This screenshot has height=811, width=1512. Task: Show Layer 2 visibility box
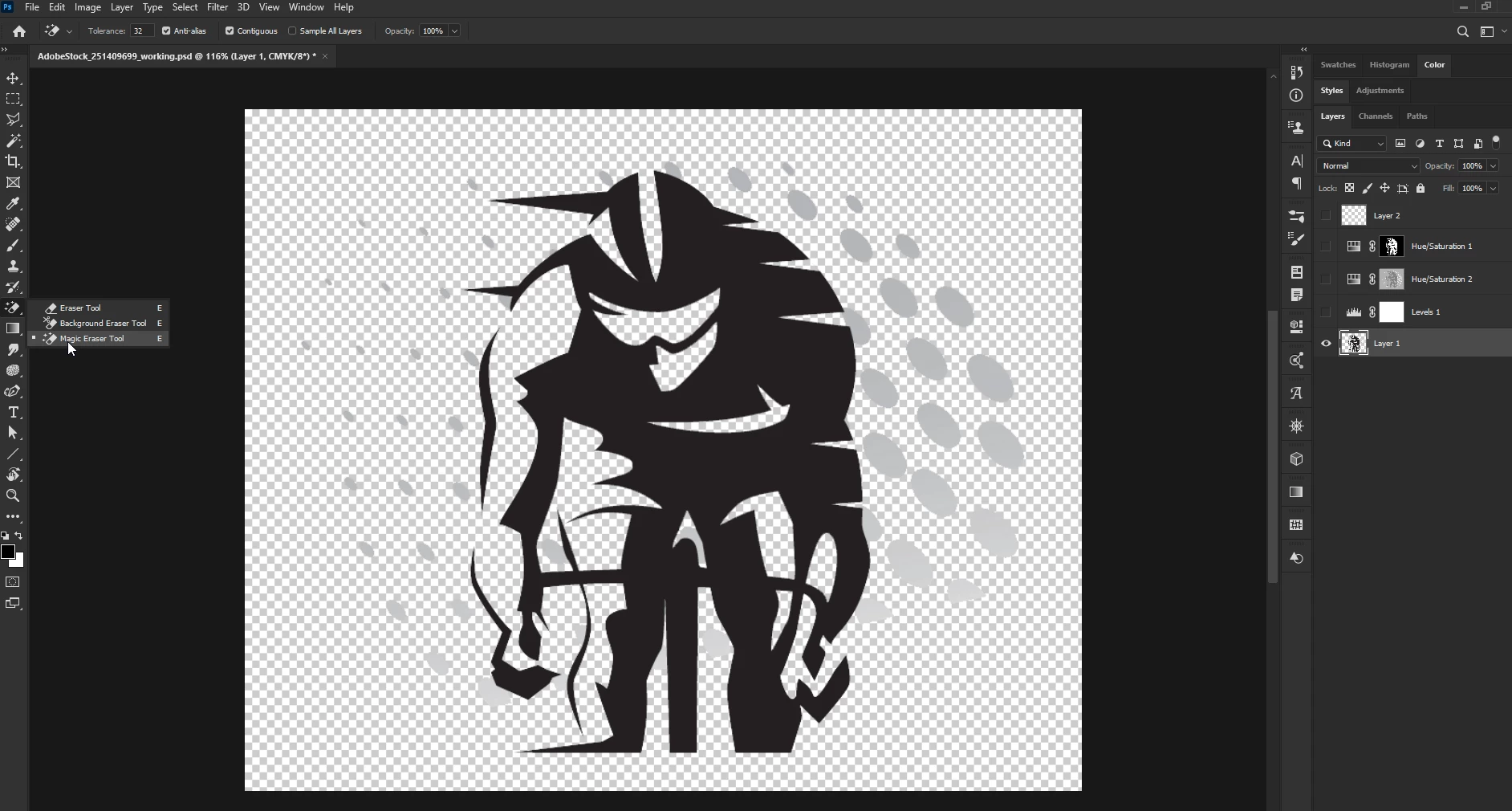click(x=1326, y=215)
